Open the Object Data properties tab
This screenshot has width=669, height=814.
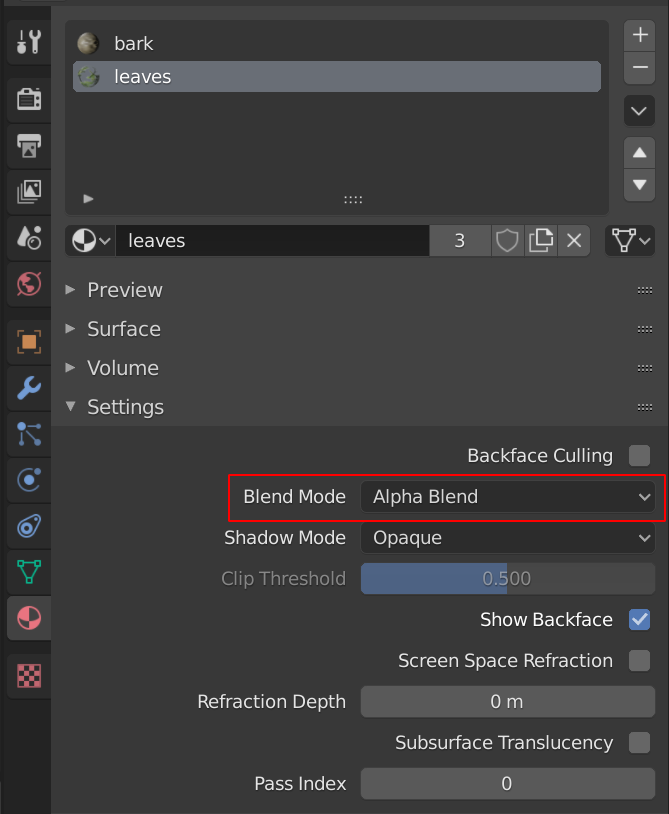(x=29, y=572)
